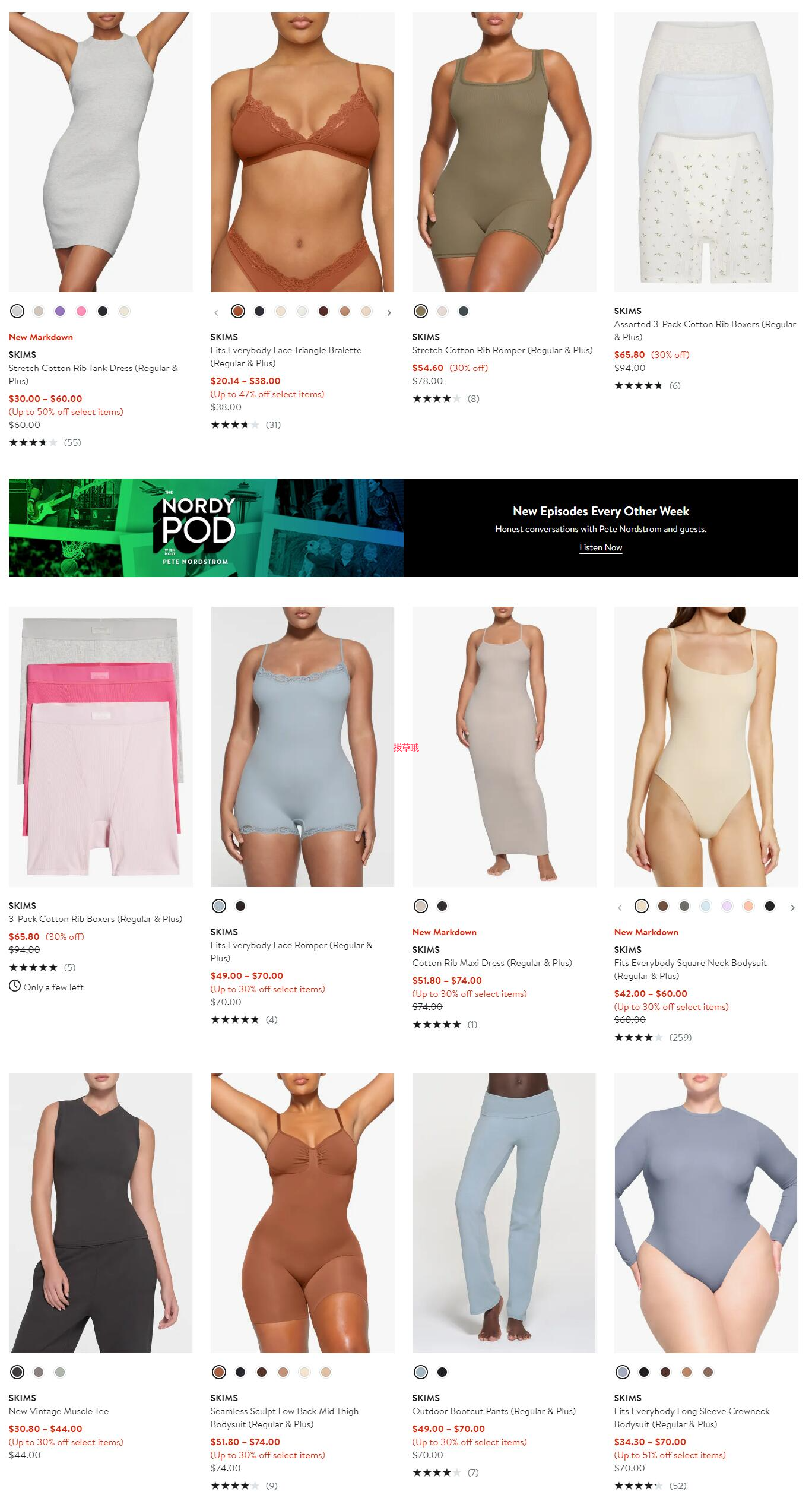
Task: Pick black swatch for Lace Romper
Action: [x=240, y=906]
